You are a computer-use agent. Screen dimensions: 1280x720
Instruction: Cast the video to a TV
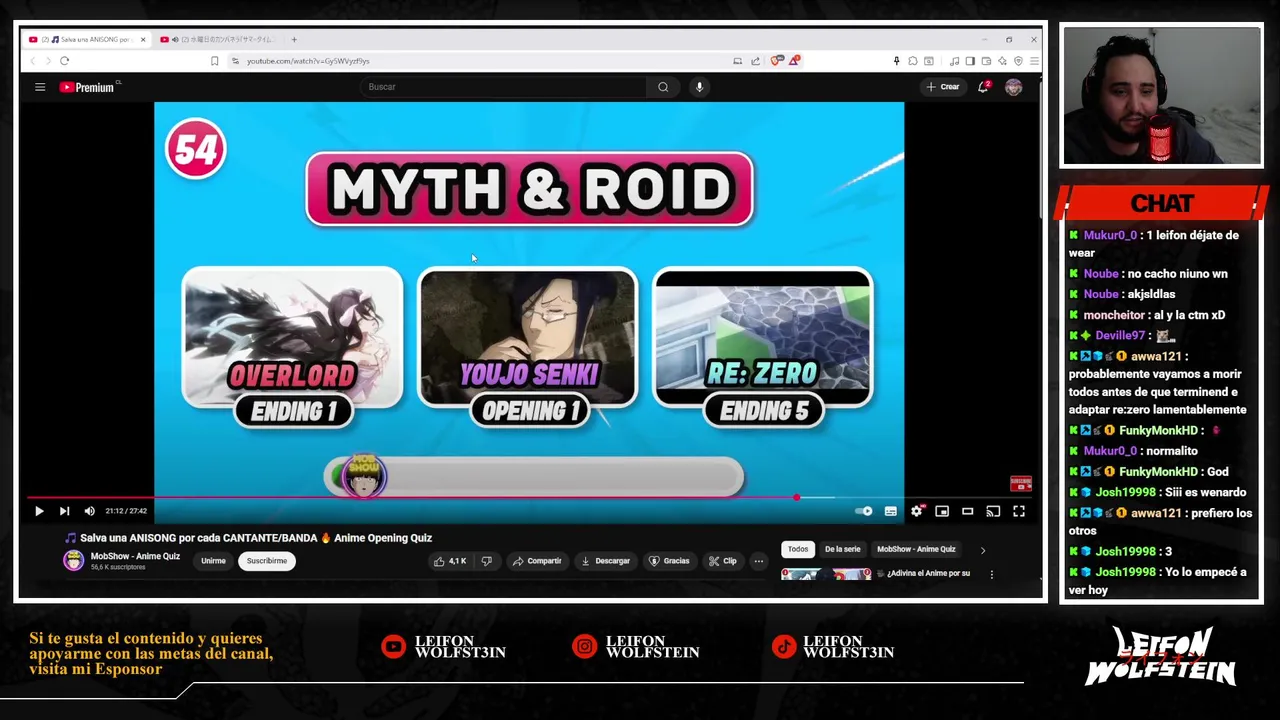point(993,511)
